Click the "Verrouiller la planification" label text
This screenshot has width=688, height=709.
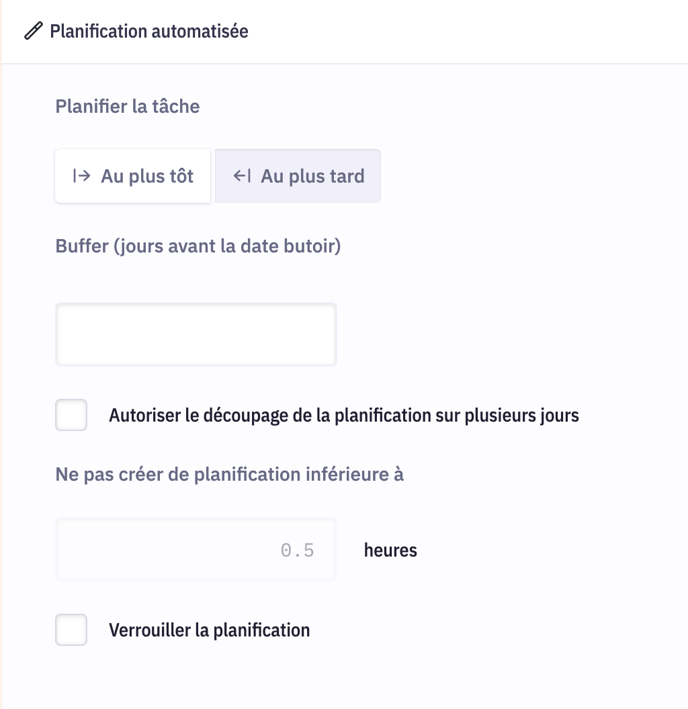[x=209, y=630]
